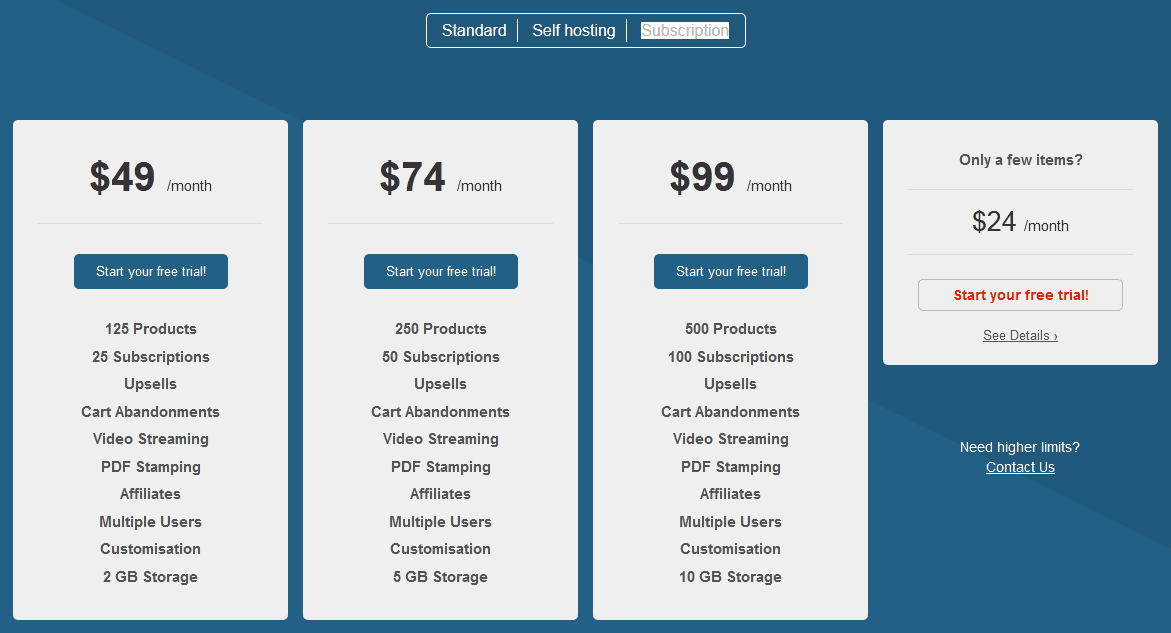Switch to the Standard pricing tab
Image resolution: width=1171 pixels, height=633 pixels.
coord(473,30)
